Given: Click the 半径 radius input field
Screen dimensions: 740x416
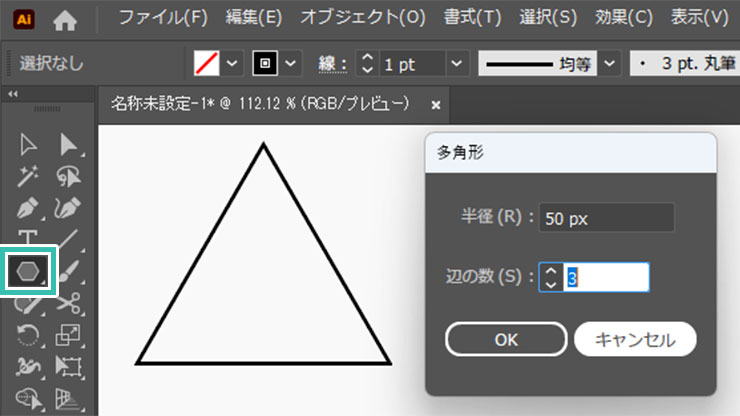Looking at the screenshot, I should [606, 218].
